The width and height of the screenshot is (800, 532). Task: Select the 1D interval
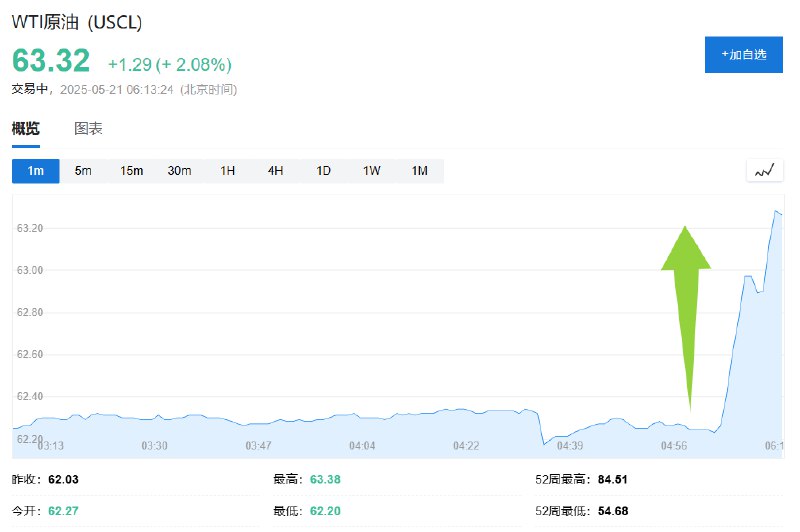tap(323, 171)
